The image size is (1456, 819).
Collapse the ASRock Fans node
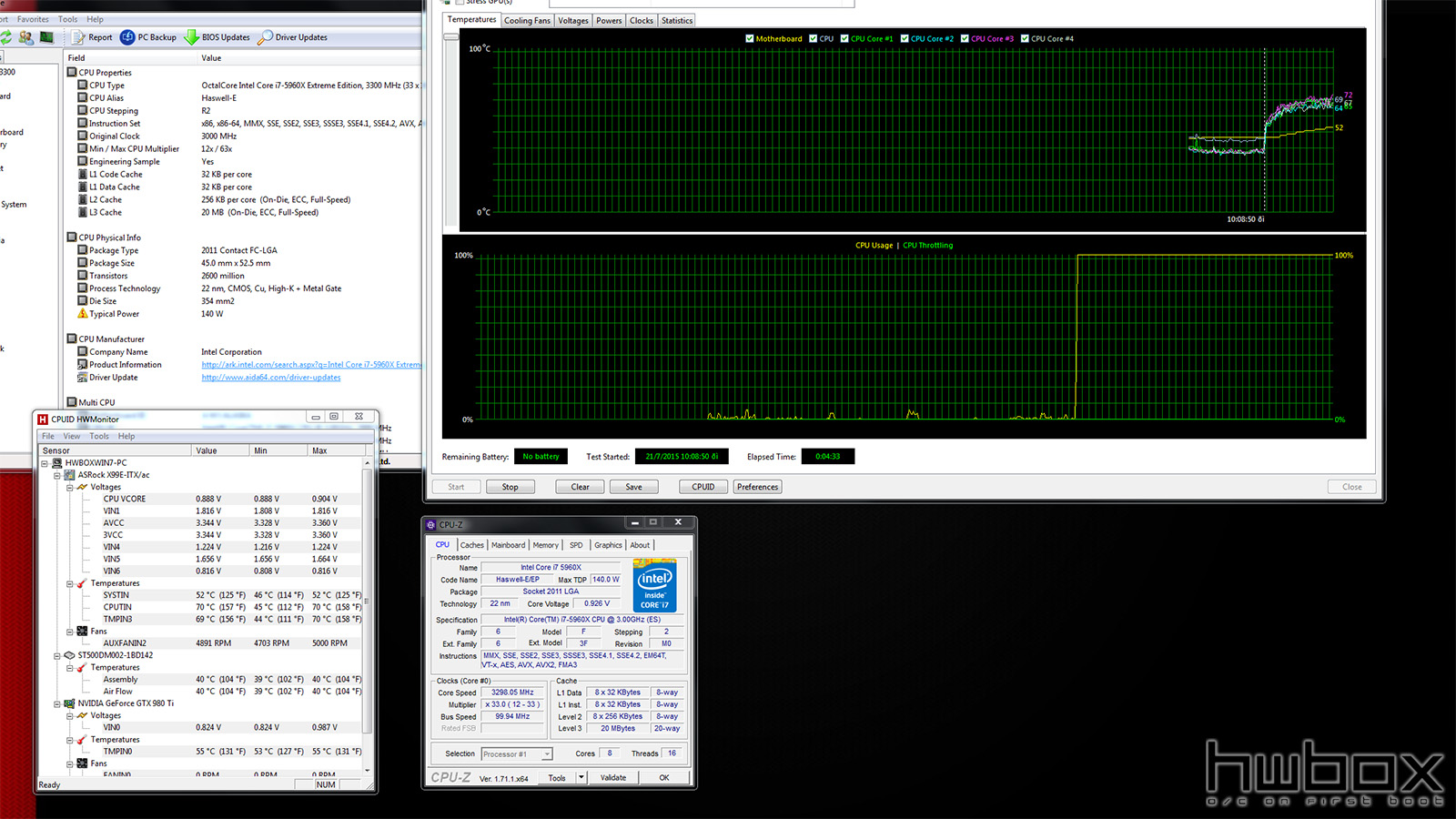click(x=69, y=632)
